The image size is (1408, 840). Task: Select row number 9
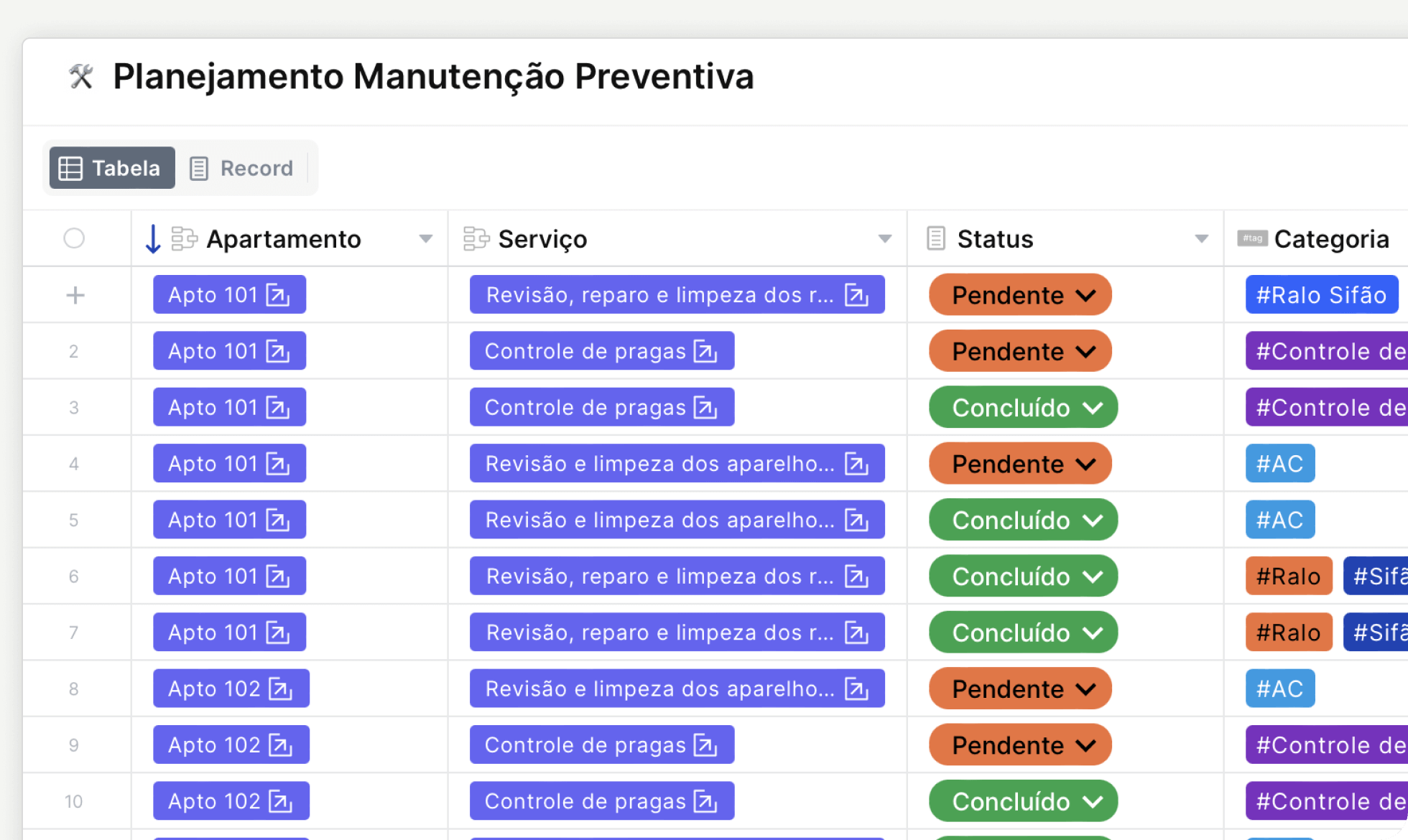click(74, 745)
